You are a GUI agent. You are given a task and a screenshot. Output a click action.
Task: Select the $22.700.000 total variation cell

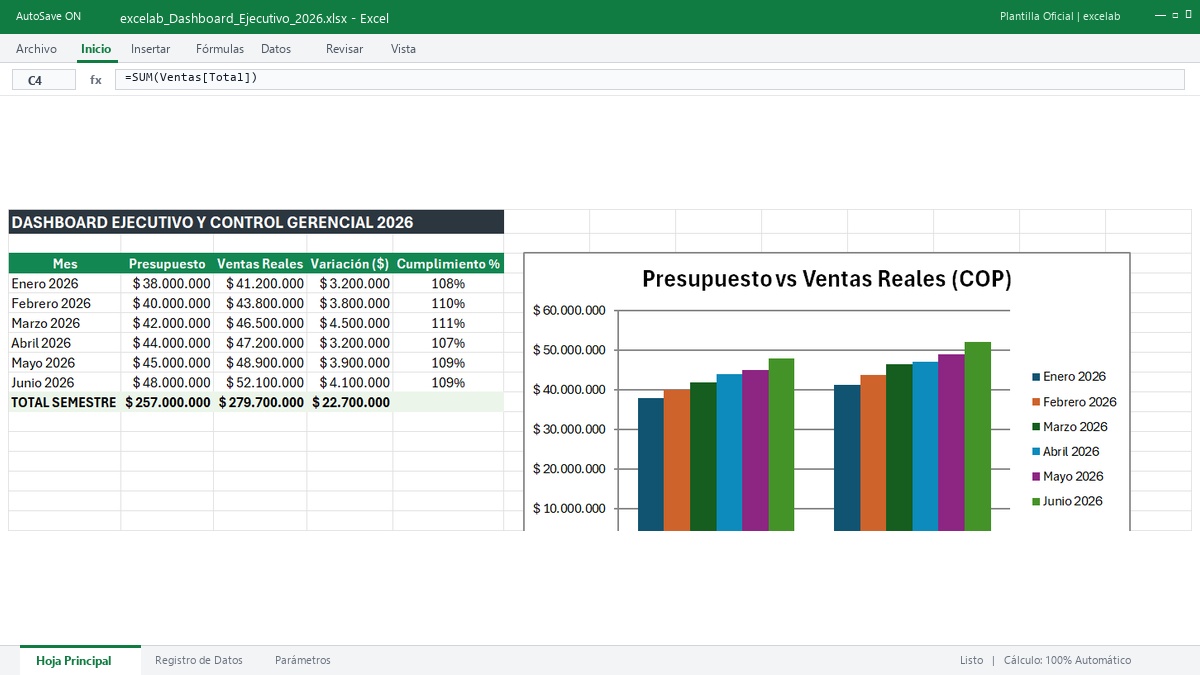pyautogui.click(x=350, y=402)
